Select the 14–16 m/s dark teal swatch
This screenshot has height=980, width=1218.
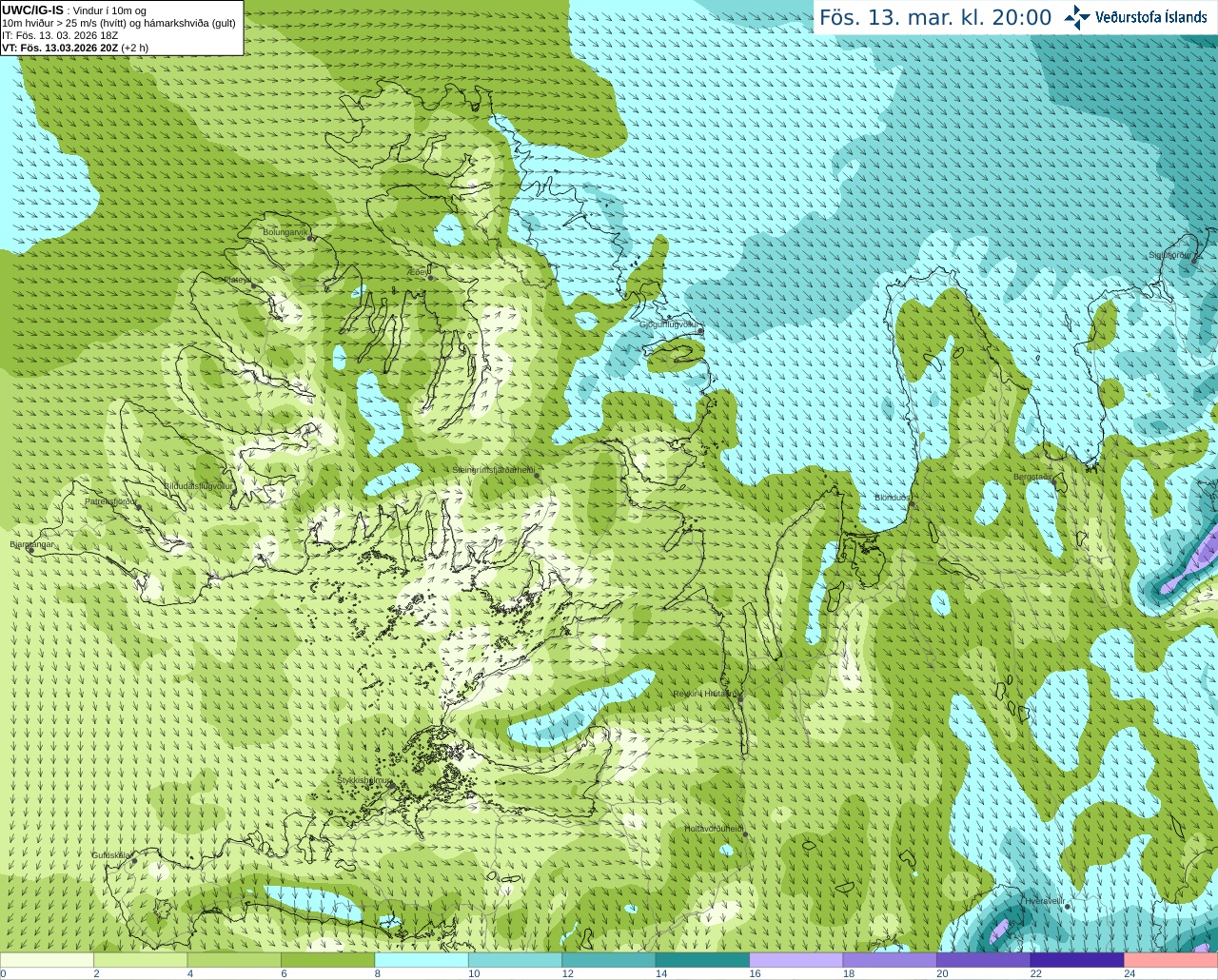(702, 960)
